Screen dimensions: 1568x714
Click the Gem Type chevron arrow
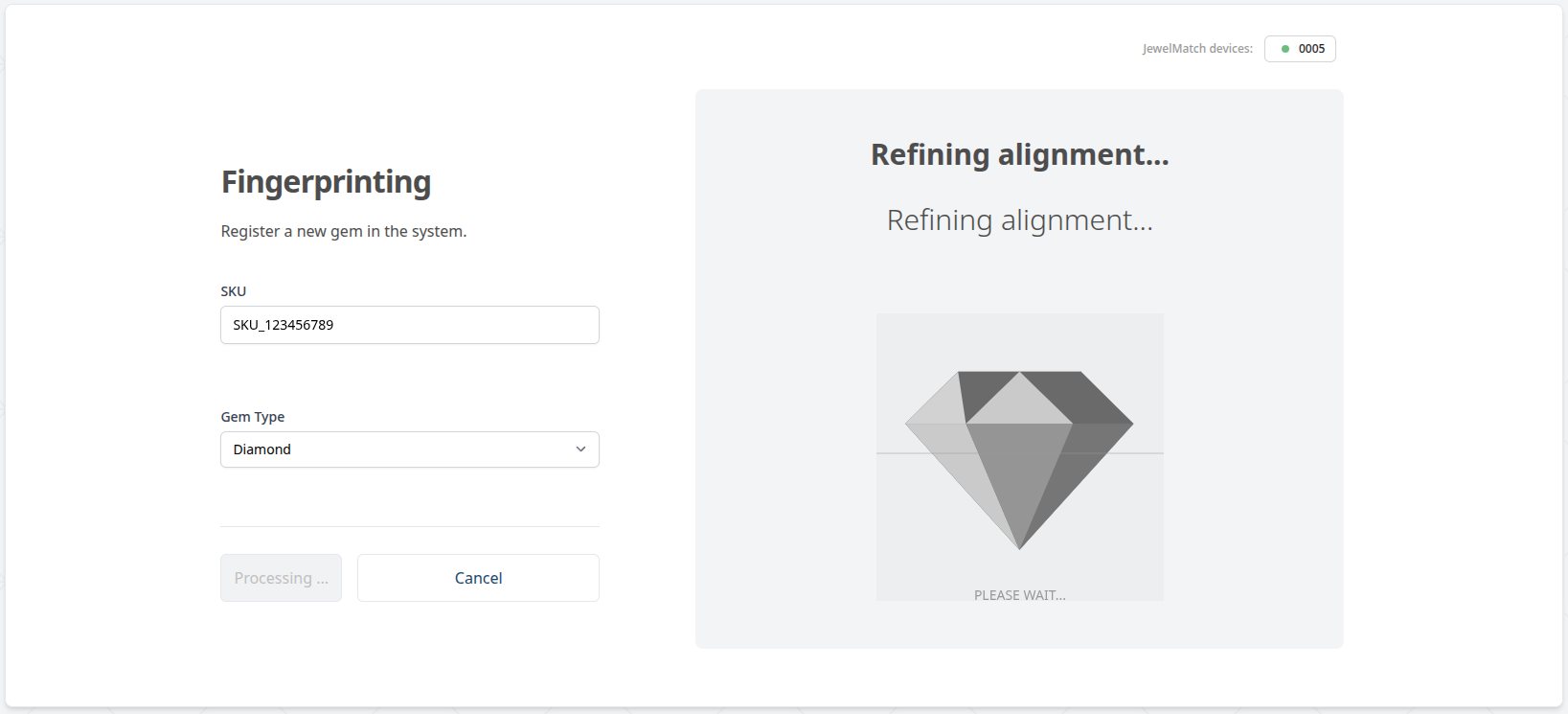coord(580,449)
